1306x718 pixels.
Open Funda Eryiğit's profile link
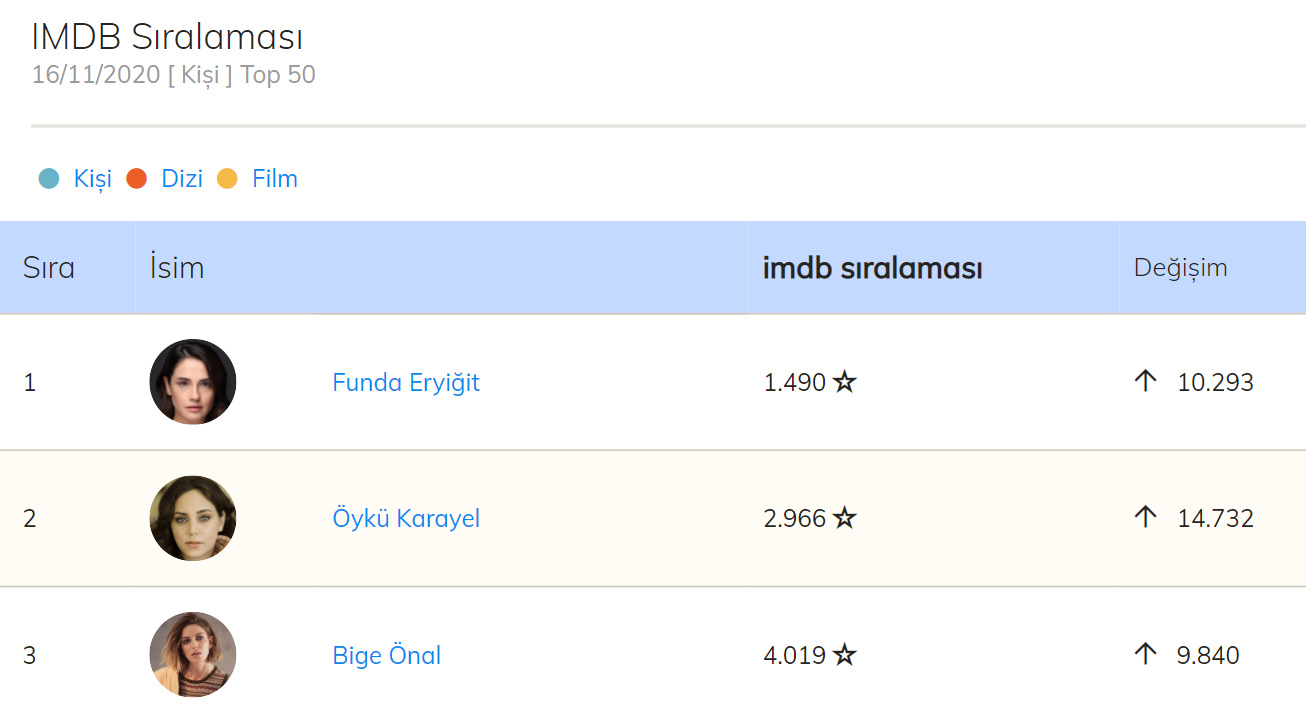pos(406,383)
